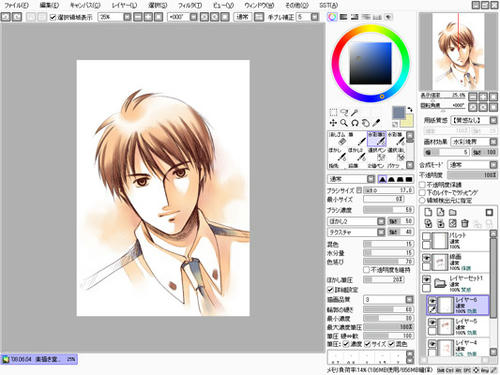Select the eyedropper color picker tool

(377, 123)
